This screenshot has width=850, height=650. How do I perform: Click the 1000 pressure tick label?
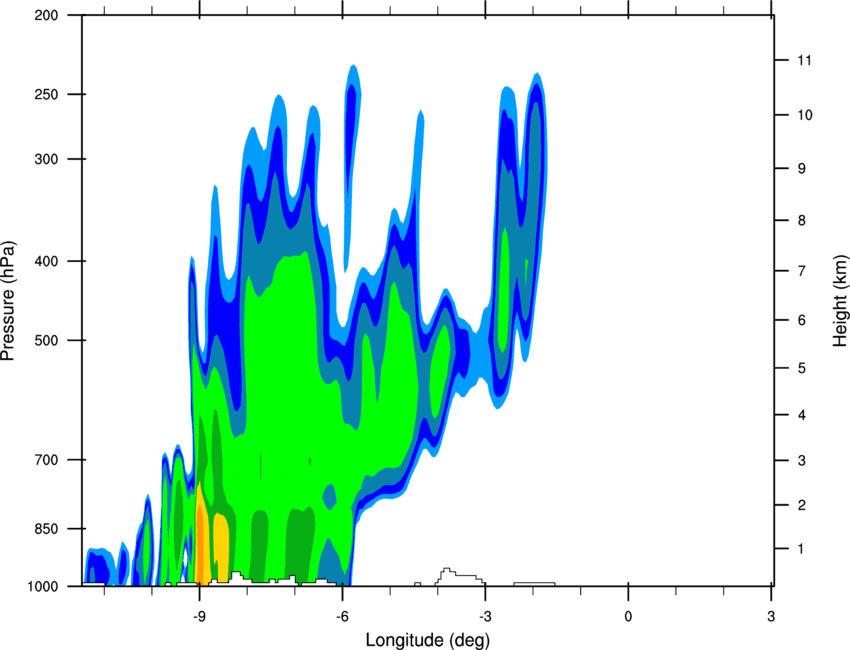(x=42, y=587)
